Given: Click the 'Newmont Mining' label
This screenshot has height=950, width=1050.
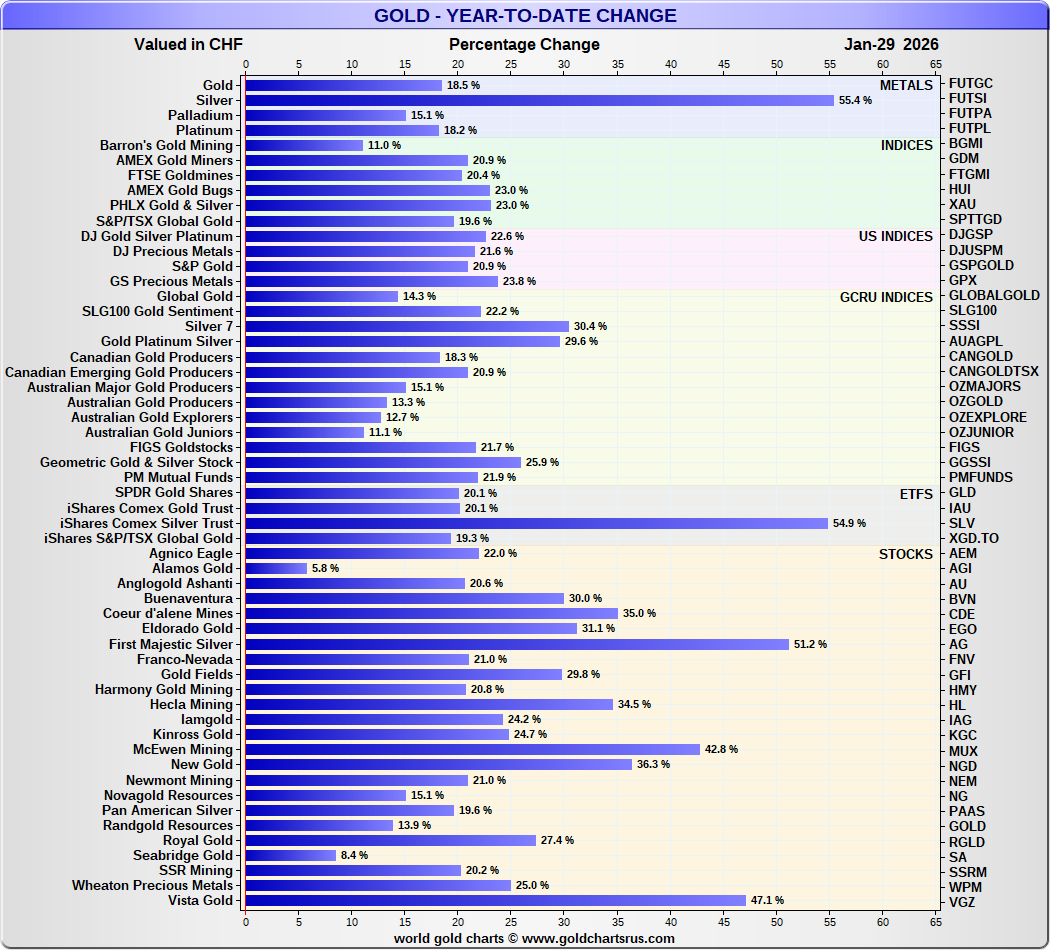Looking at the screenshot, I should tap(179, 781).
